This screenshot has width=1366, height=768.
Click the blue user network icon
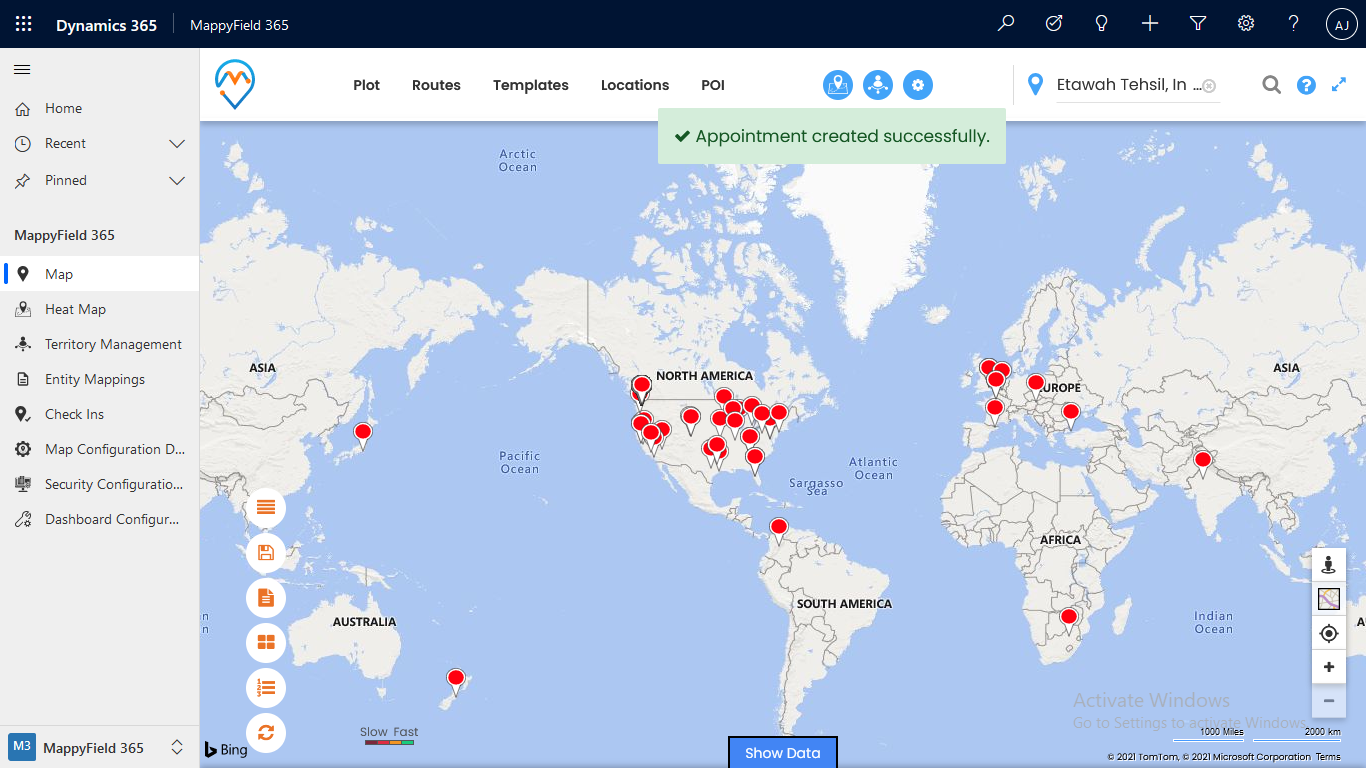pyautogui.click(x=878, y=85)
